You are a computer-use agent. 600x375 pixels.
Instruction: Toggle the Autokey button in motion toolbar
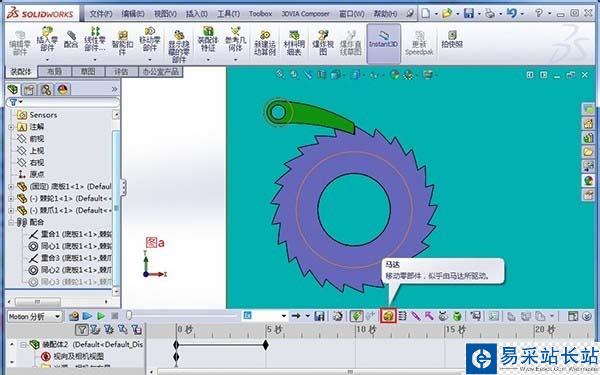[356, 316]
